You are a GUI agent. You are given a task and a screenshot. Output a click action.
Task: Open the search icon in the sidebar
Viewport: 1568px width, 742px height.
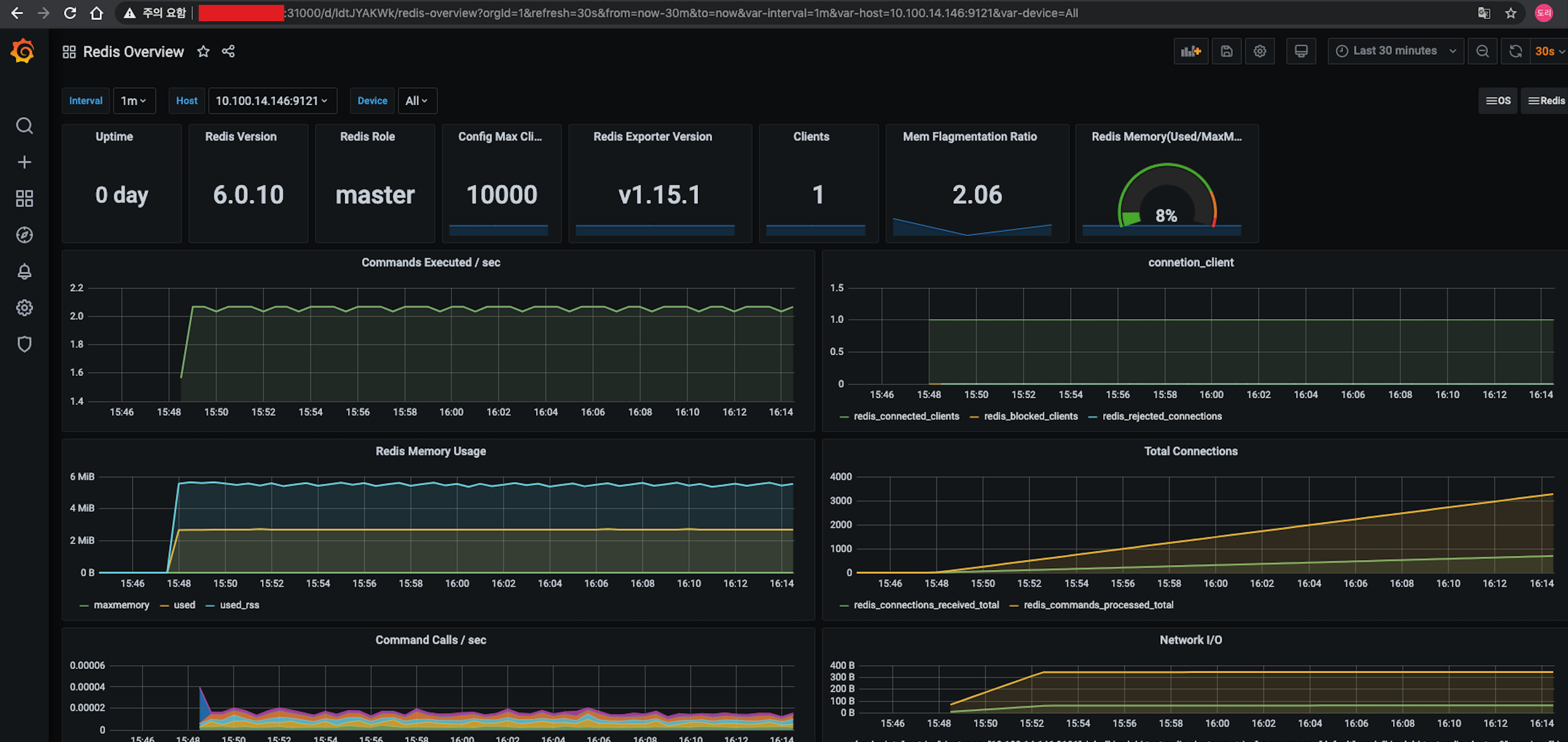(25, 126)
